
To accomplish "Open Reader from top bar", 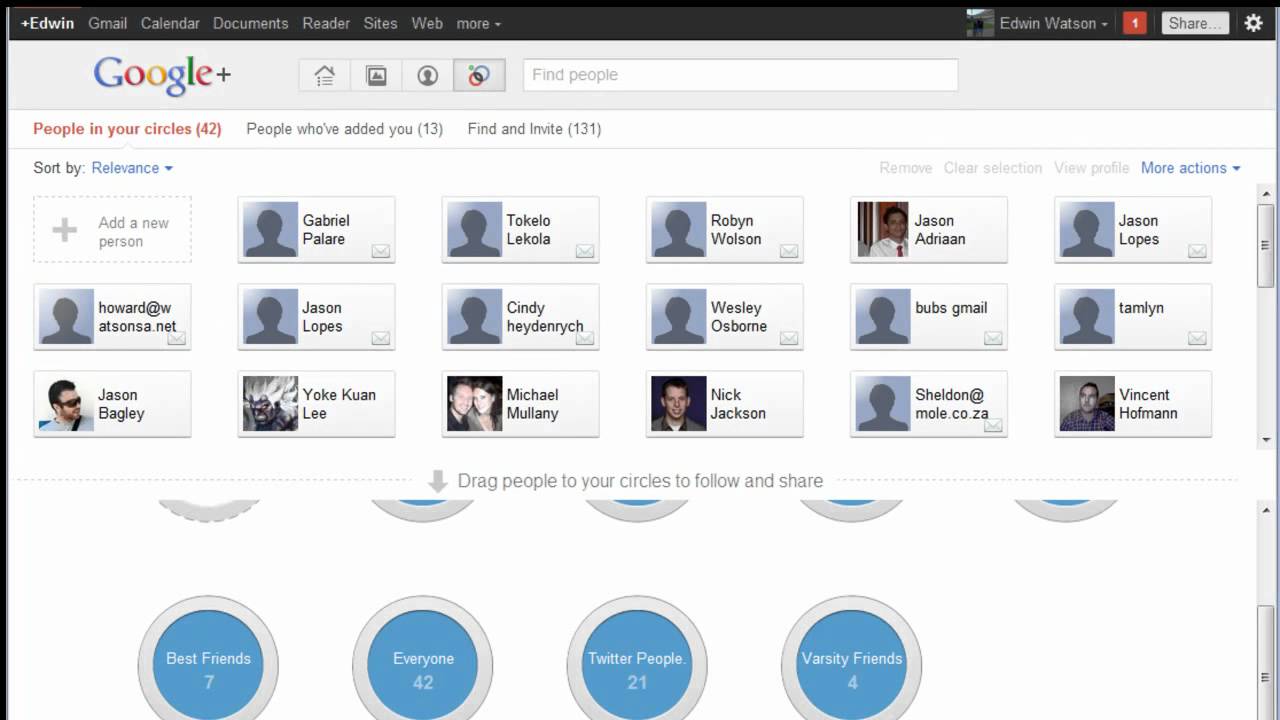I will coord(326,23).
